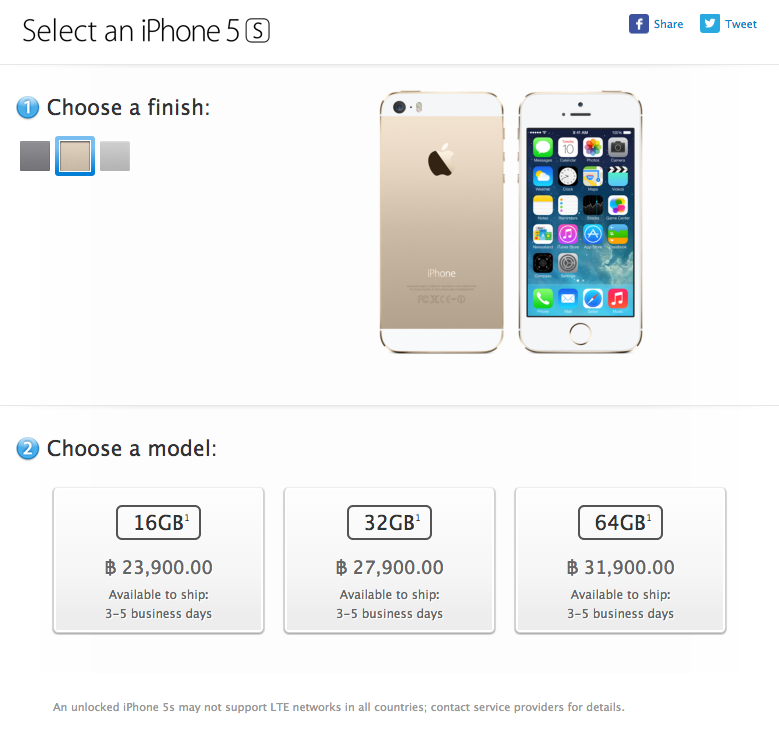Screen dimensions: 779x734
Task: Choose the 16GB model card
Action: (x=158, y=560)
